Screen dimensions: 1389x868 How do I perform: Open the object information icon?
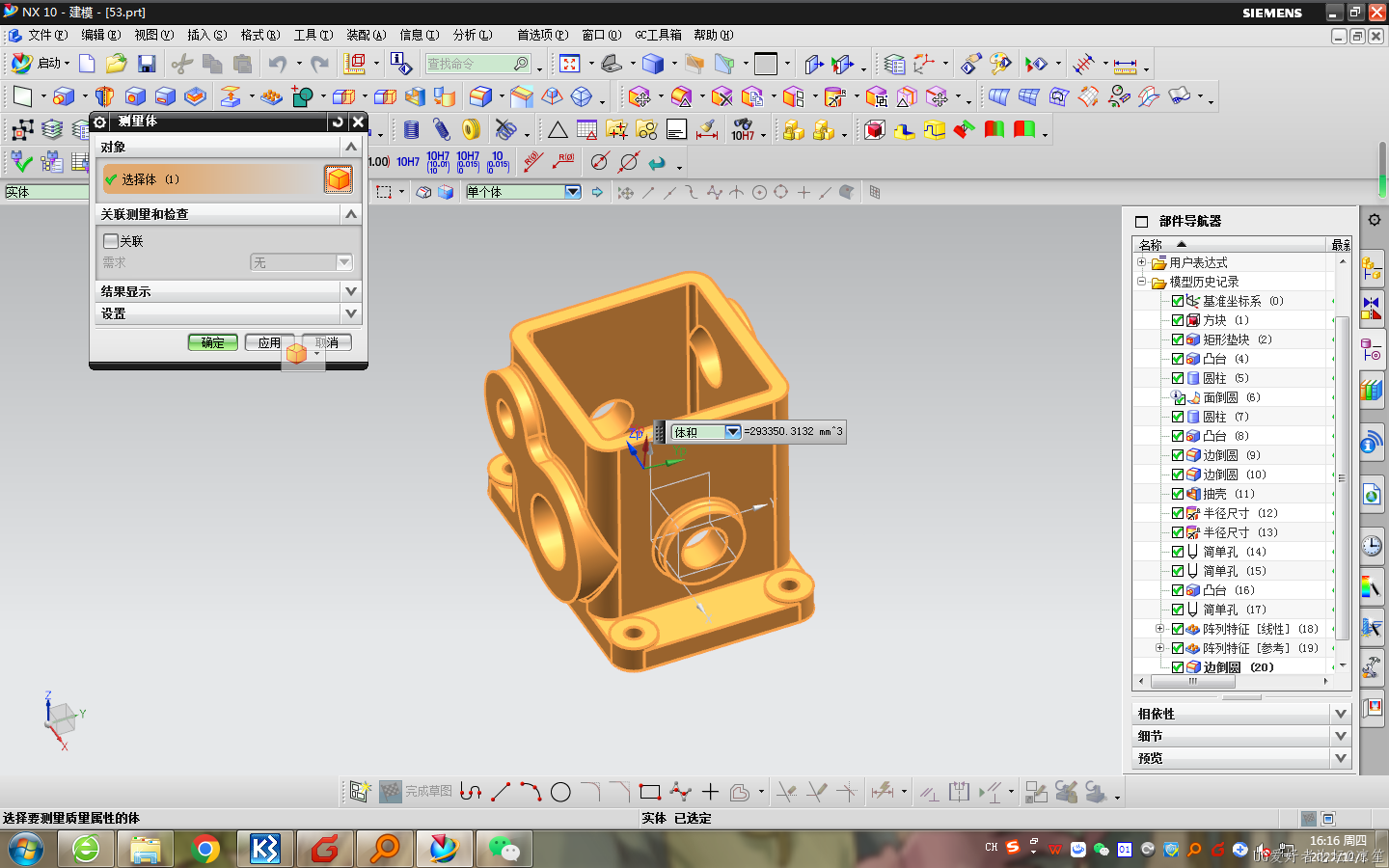[401, 64]
